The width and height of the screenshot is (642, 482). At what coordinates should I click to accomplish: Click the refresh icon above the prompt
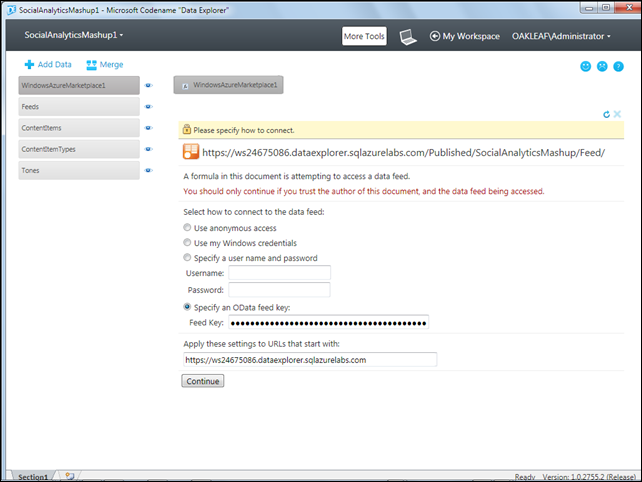click(606, 114)
